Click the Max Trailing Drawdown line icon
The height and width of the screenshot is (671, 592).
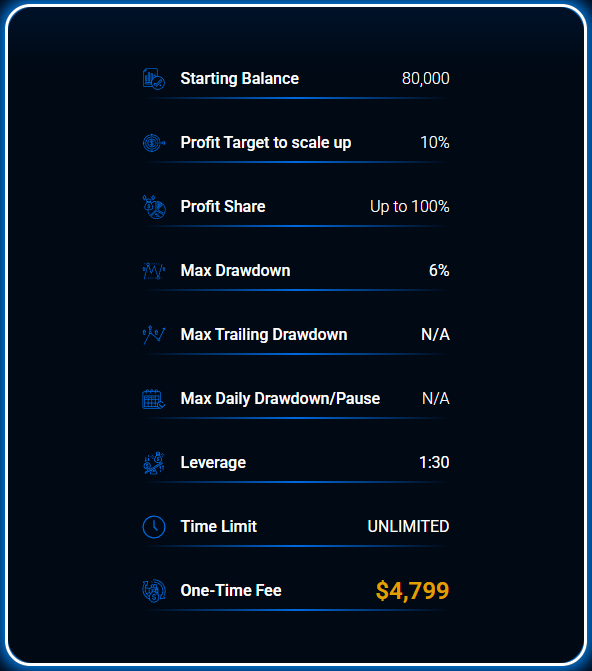[x=154, y=335]
